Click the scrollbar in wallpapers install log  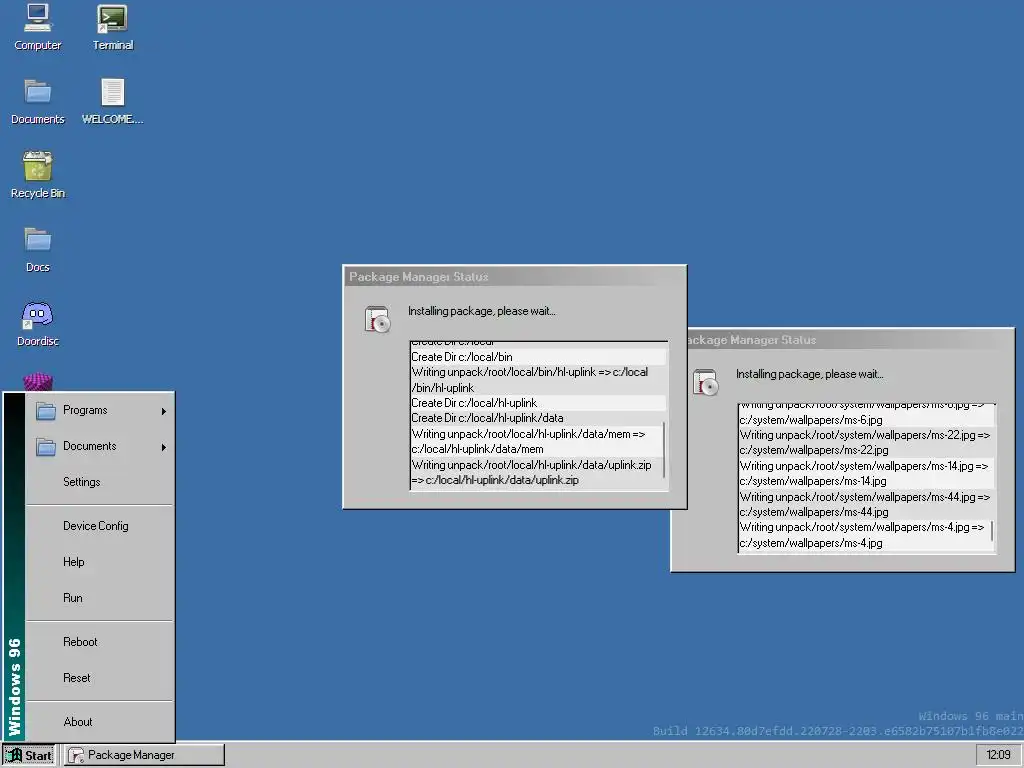click(993, 530)
